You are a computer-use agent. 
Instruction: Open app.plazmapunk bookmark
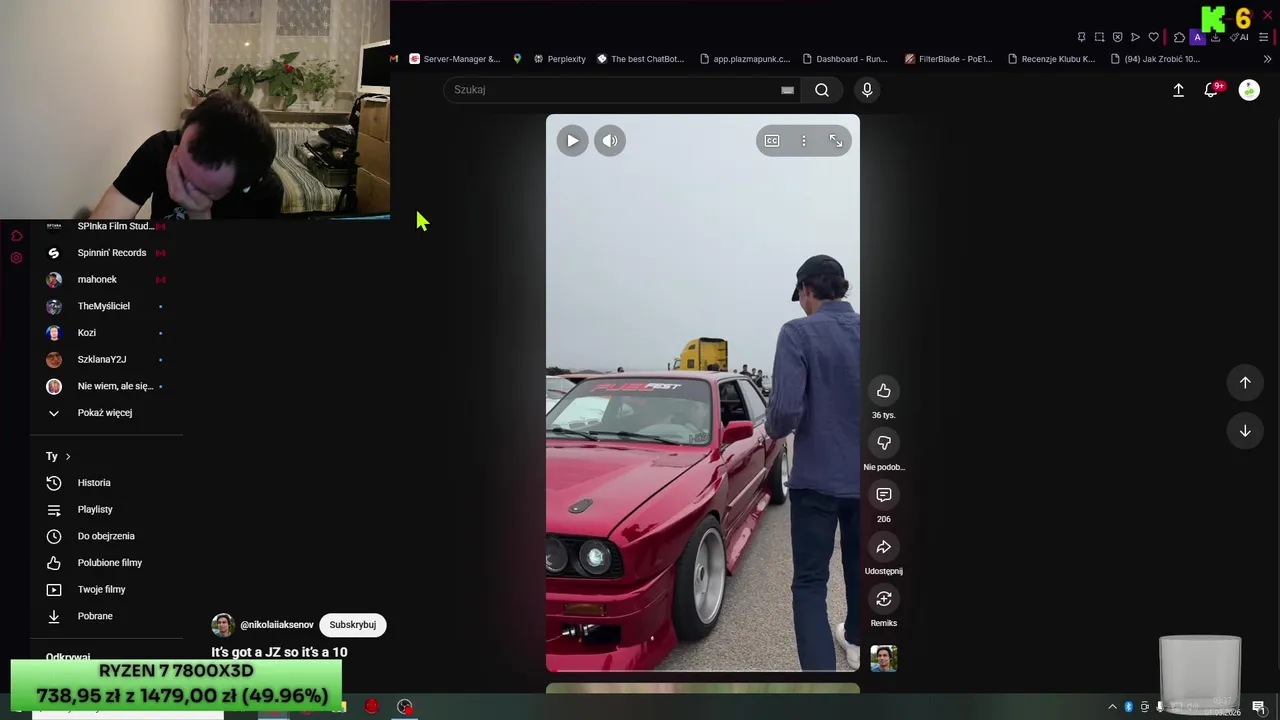744,59
